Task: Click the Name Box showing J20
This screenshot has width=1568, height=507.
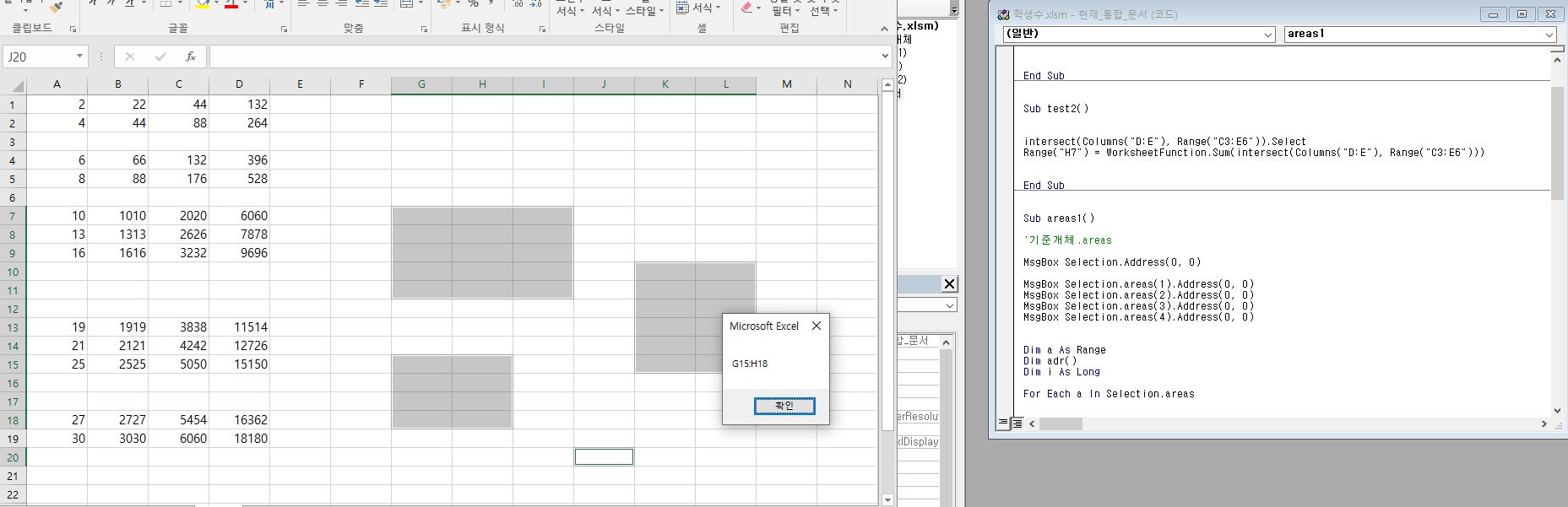Action: (39, 57)
